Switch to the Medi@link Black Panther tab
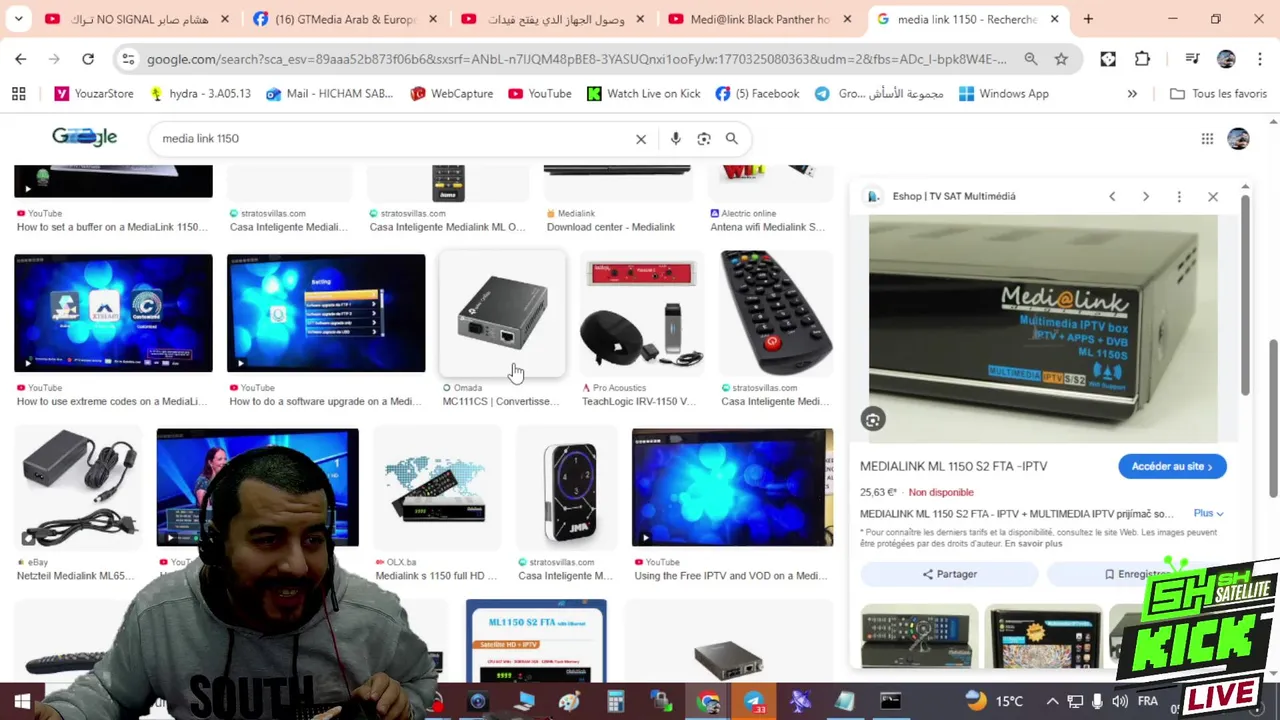The width and height of the screenshot is (1280, 720). click(x=760, y=19)
